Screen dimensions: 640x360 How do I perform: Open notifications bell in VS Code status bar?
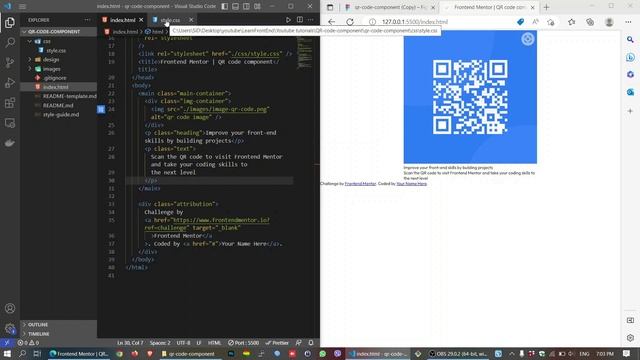(x=311, y=343)
